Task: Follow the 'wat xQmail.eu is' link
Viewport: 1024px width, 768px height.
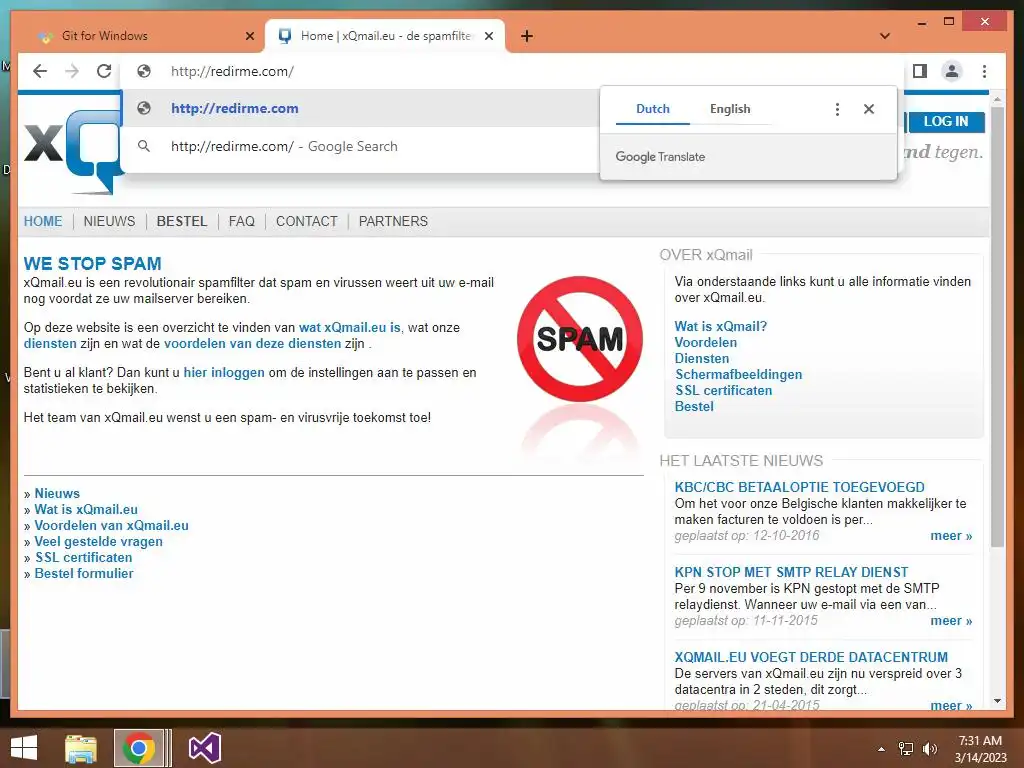Action: coord(349,327)
